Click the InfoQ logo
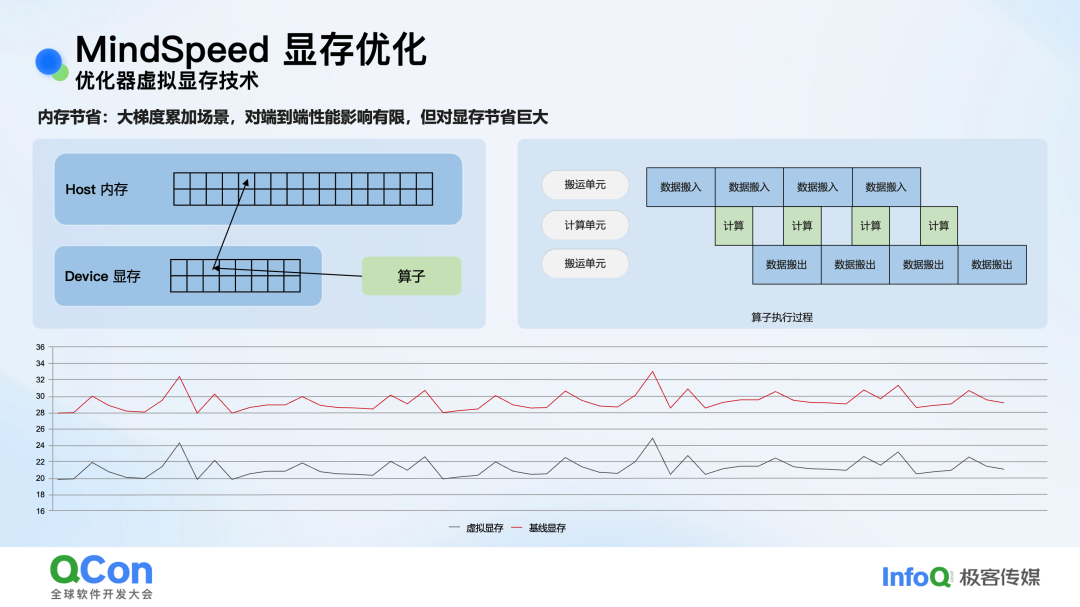 click(x=916, y=577)
